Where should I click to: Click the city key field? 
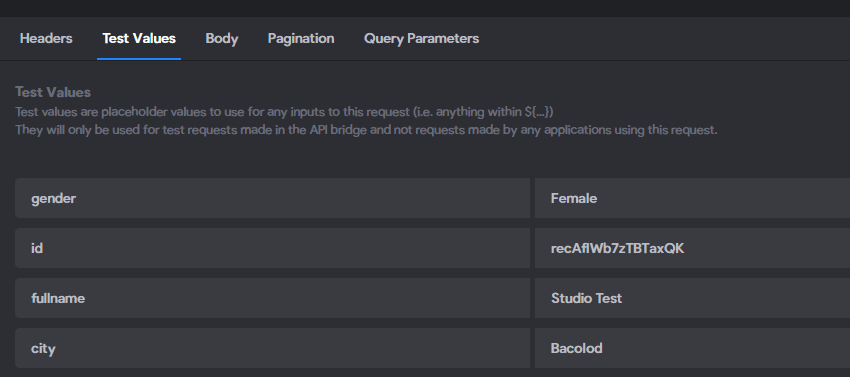(x=272, y=348)
